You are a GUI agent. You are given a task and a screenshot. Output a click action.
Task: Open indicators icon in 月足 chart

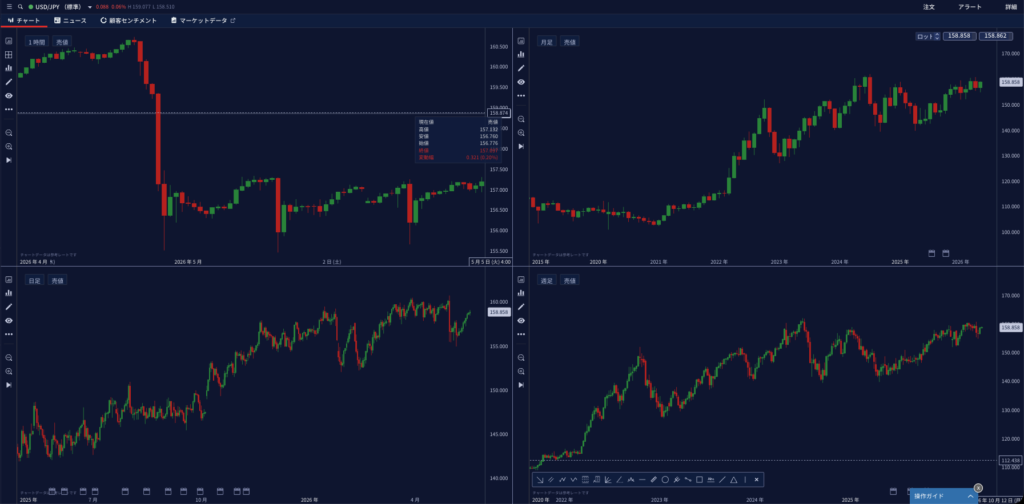(x=521, y=54)
